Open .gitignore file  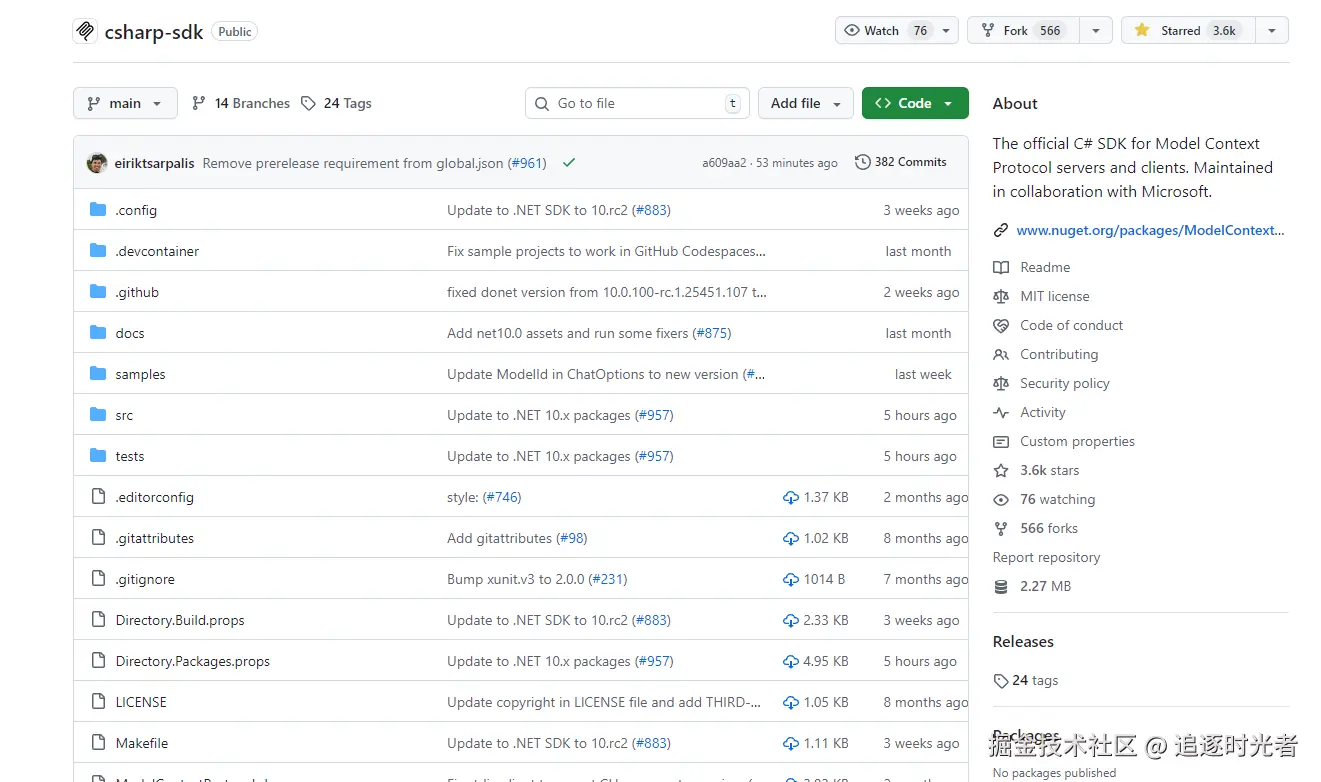145,579
